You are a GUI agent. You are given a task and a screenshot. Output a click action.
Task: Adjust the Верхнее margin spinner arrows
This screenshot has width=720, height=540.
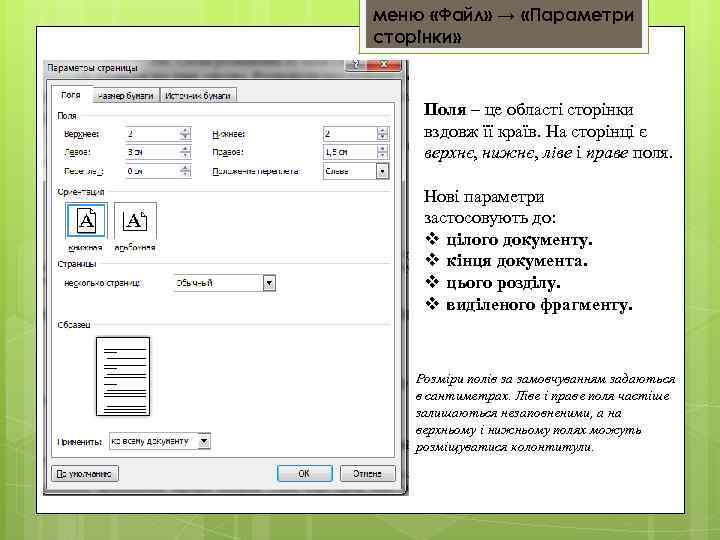point(185,134)
